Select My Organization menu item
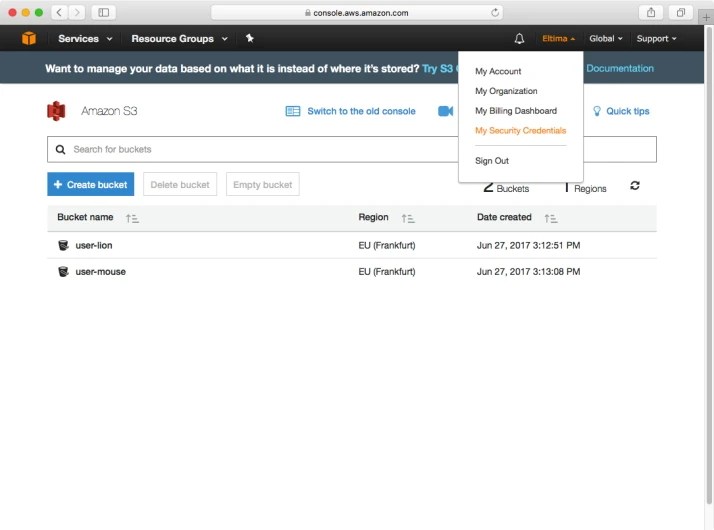The height and width of the screenshot is (530, 714). [506, 91]
